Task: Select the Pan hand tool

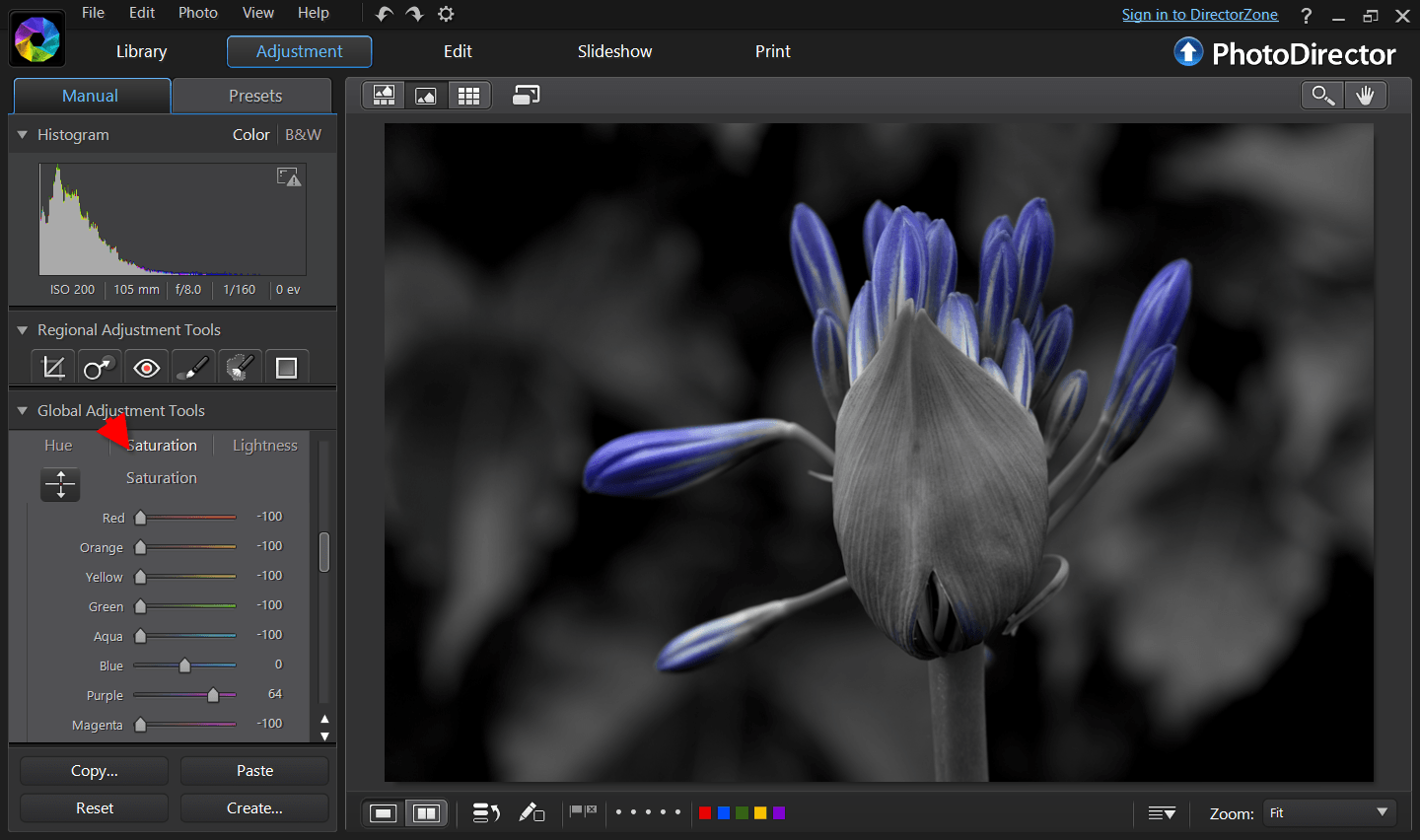Action: point(1365,95)
